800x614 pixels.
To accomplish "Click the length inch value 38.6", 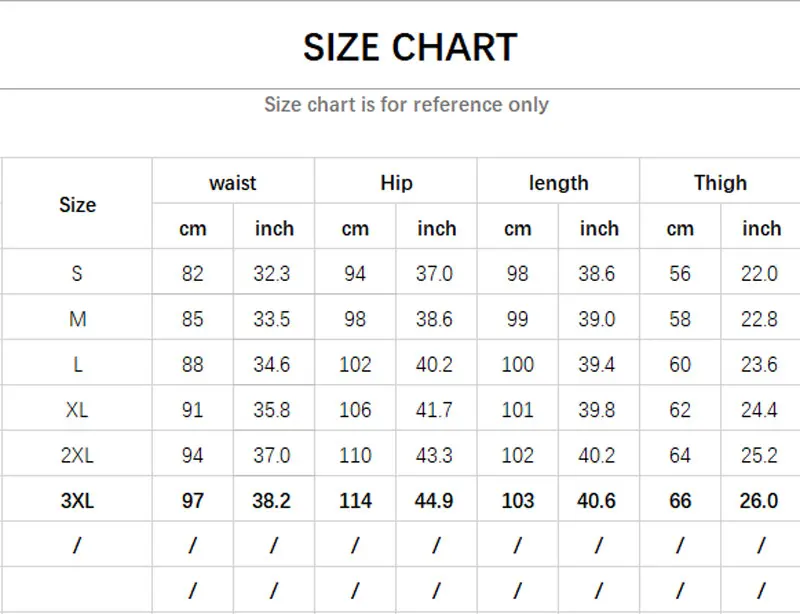I will 596,274.
